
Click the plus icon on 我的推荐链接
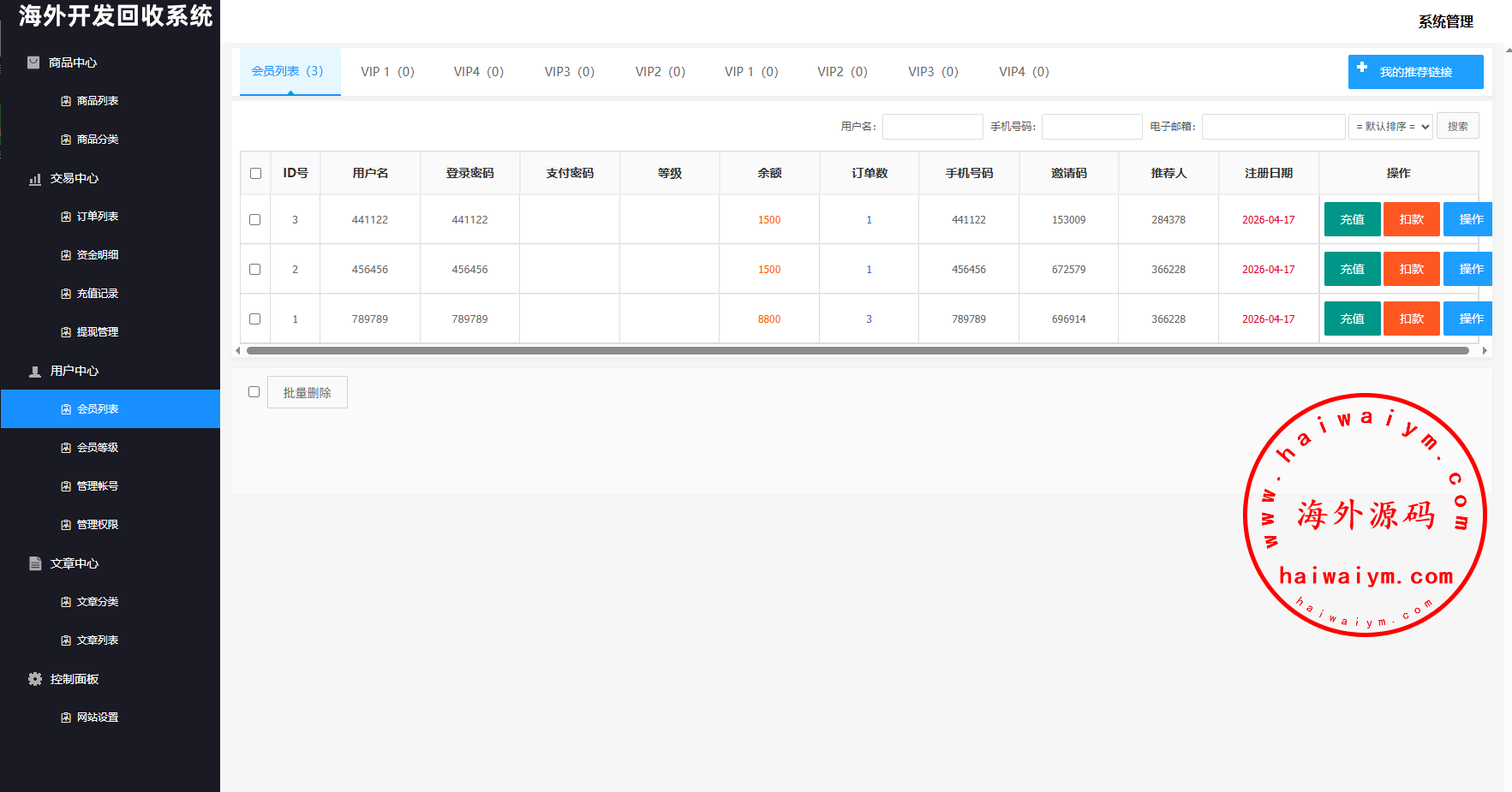click(1362, 68)
